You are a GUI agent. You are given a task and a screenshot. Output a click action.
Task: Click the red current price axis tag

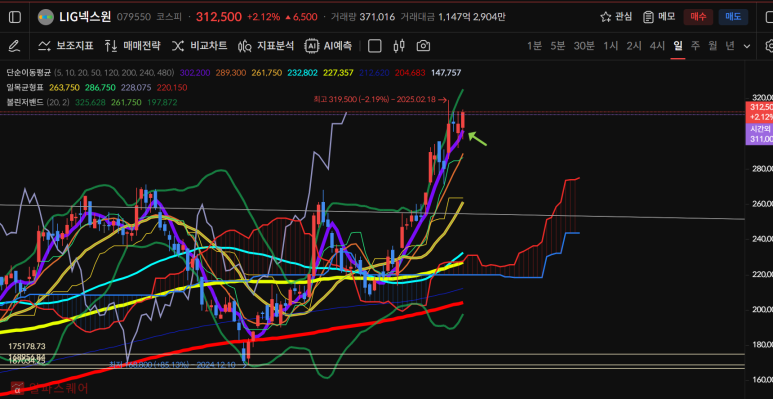coord(760,112)
